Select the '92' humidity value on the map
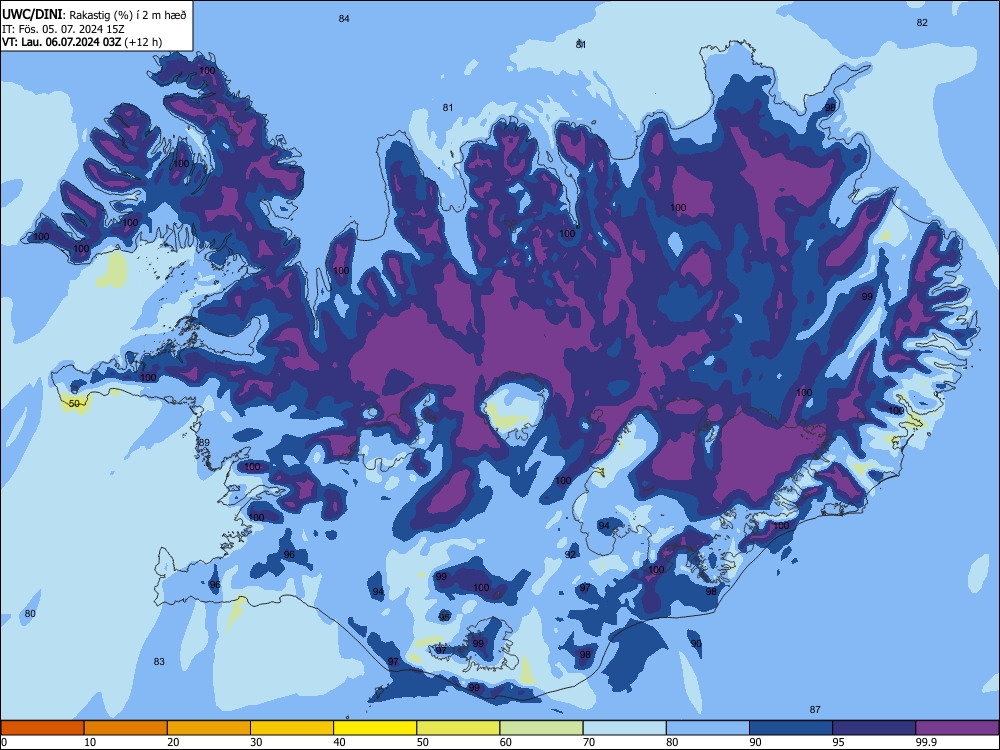 coord(570,554)
